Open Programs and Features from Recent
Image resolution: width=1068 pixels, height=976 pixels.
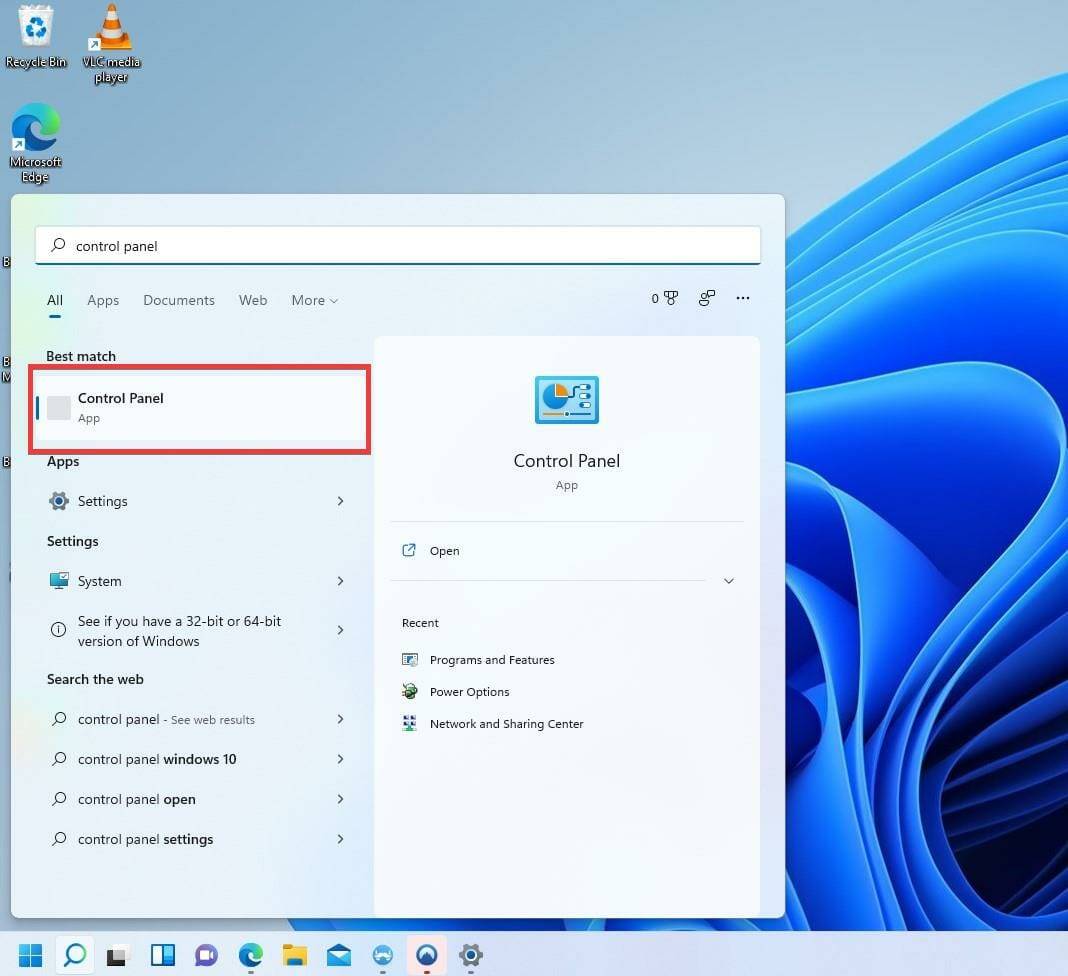492,659
